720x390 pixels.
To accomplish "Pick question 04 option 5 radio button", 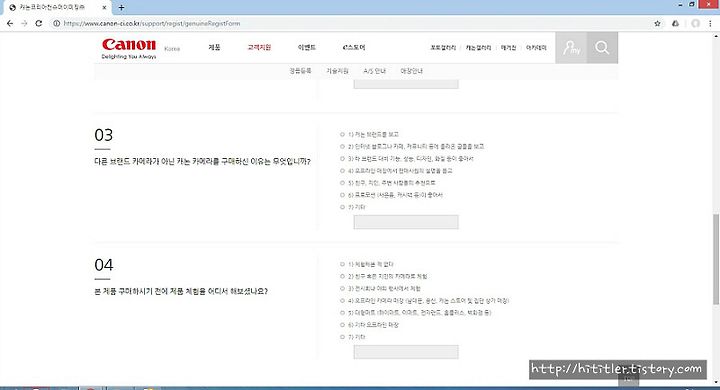I will click(x=342, y=313).
